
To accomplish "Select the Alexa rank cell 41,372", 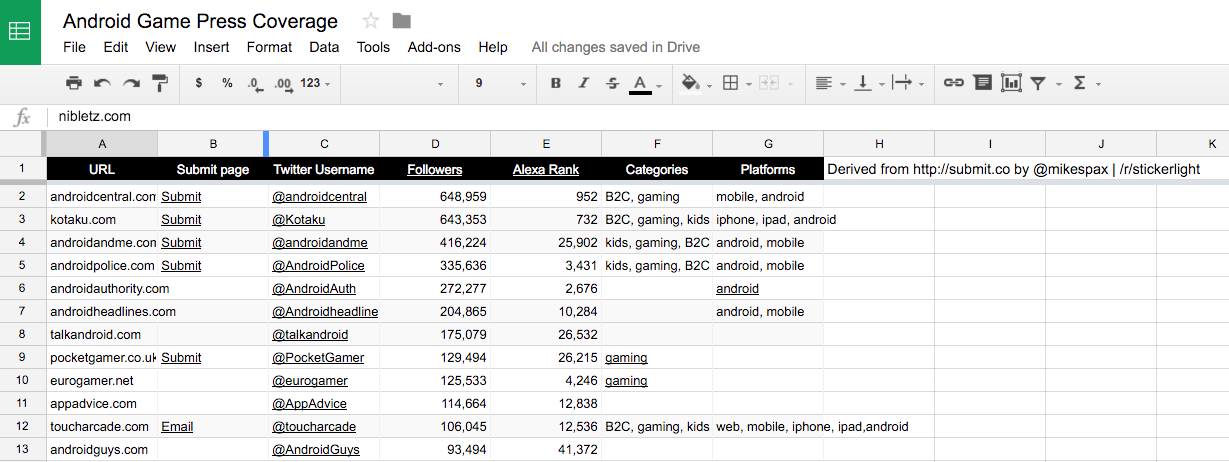I will tap(546, 450).
